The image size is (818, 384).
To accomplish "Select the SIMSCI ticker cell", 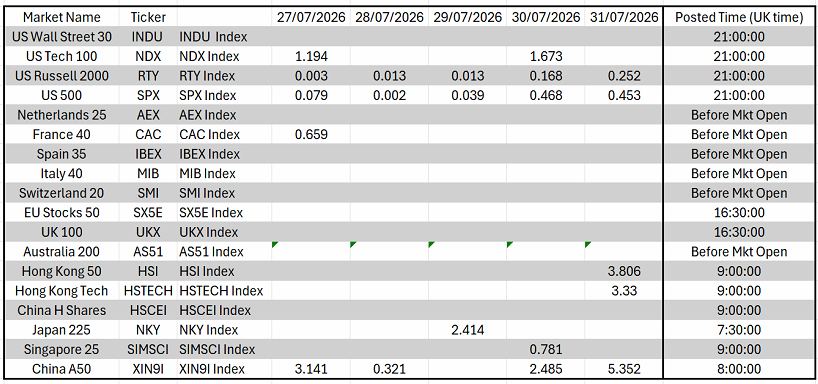I will click(149, 350).
